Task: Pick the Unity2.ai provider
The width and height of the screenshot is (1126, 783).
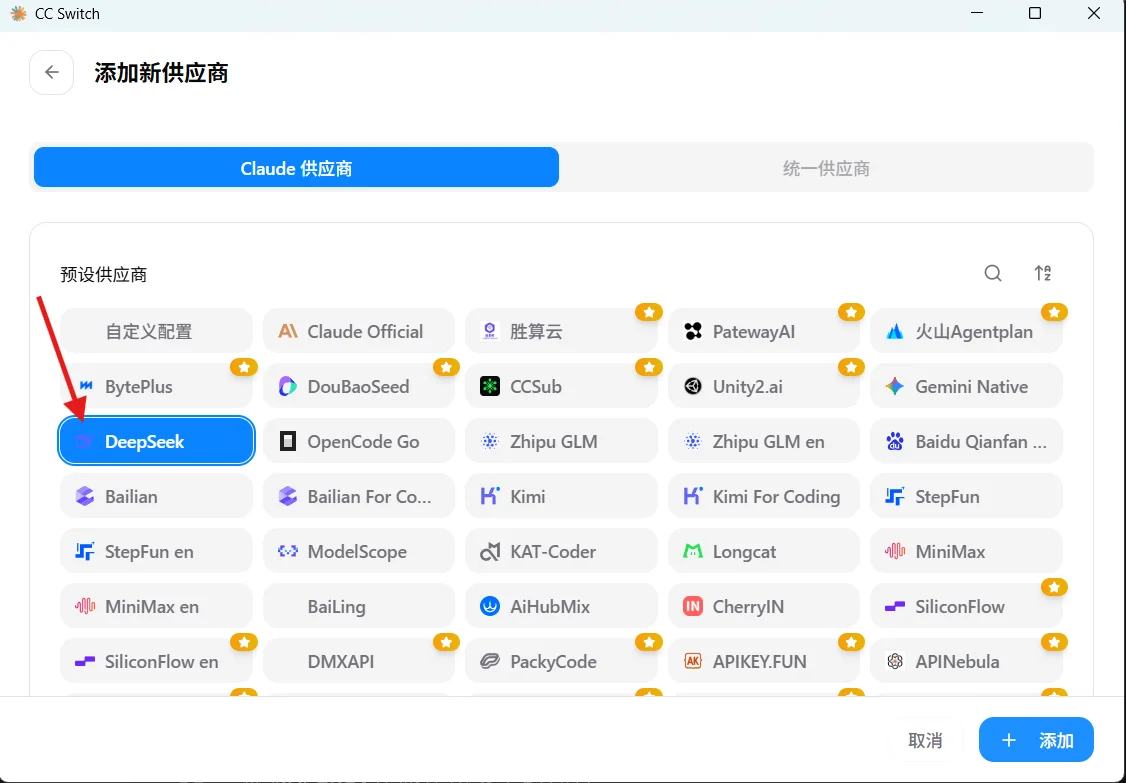Action: coord(764,386)
